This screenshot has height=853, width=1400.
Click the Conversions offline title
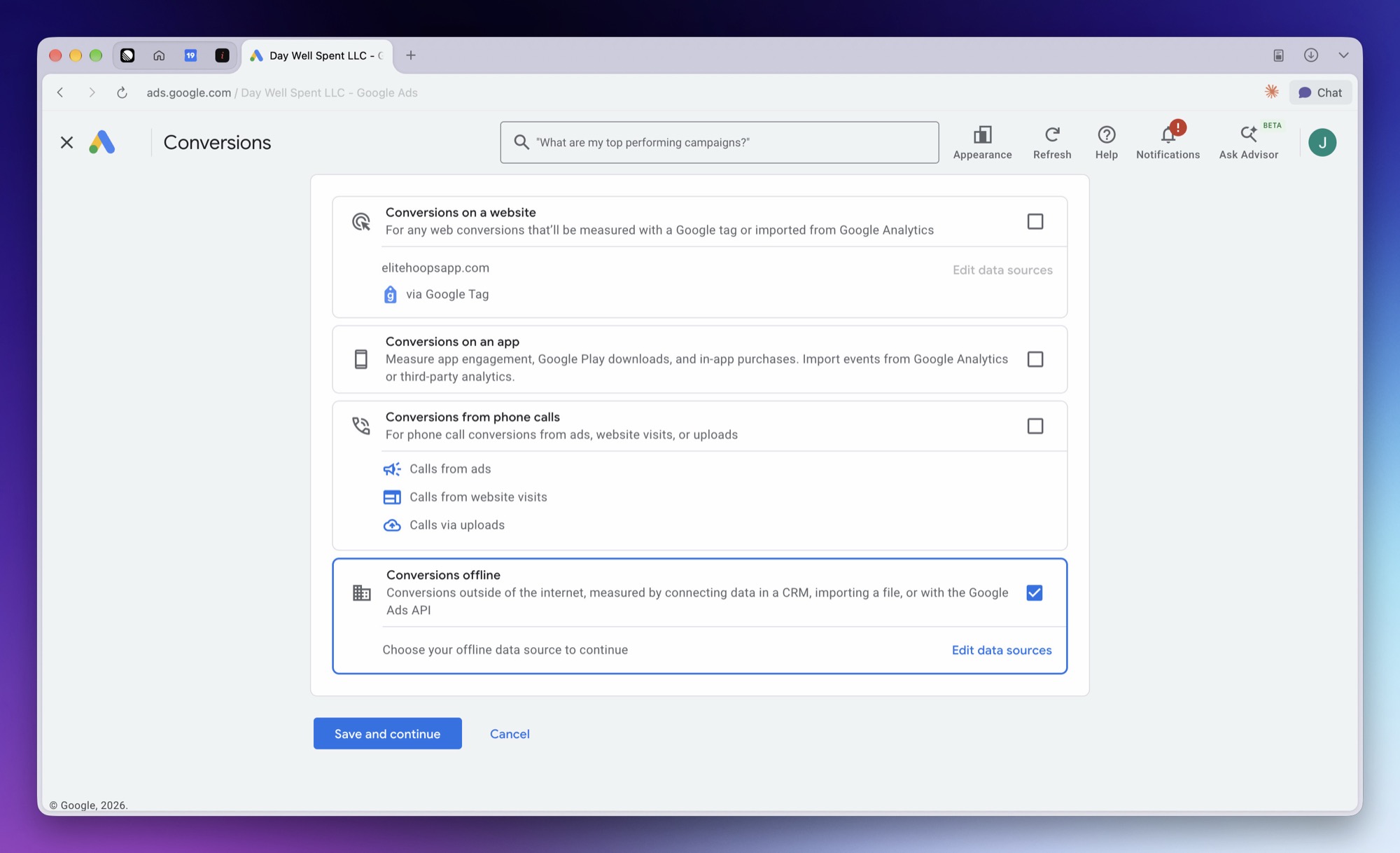point(443,575)
